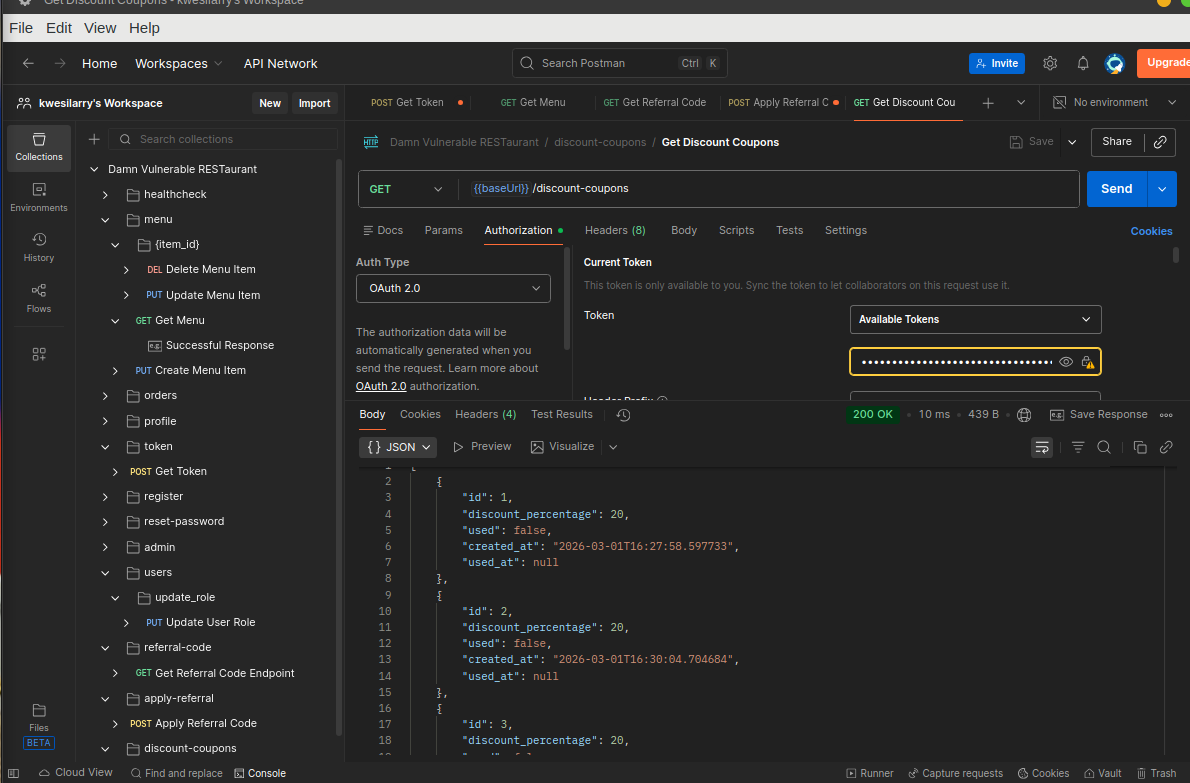The height and width of the screenshot is (783, 1190).
Task: Click the collections search field
Action: tap(230, 140)
